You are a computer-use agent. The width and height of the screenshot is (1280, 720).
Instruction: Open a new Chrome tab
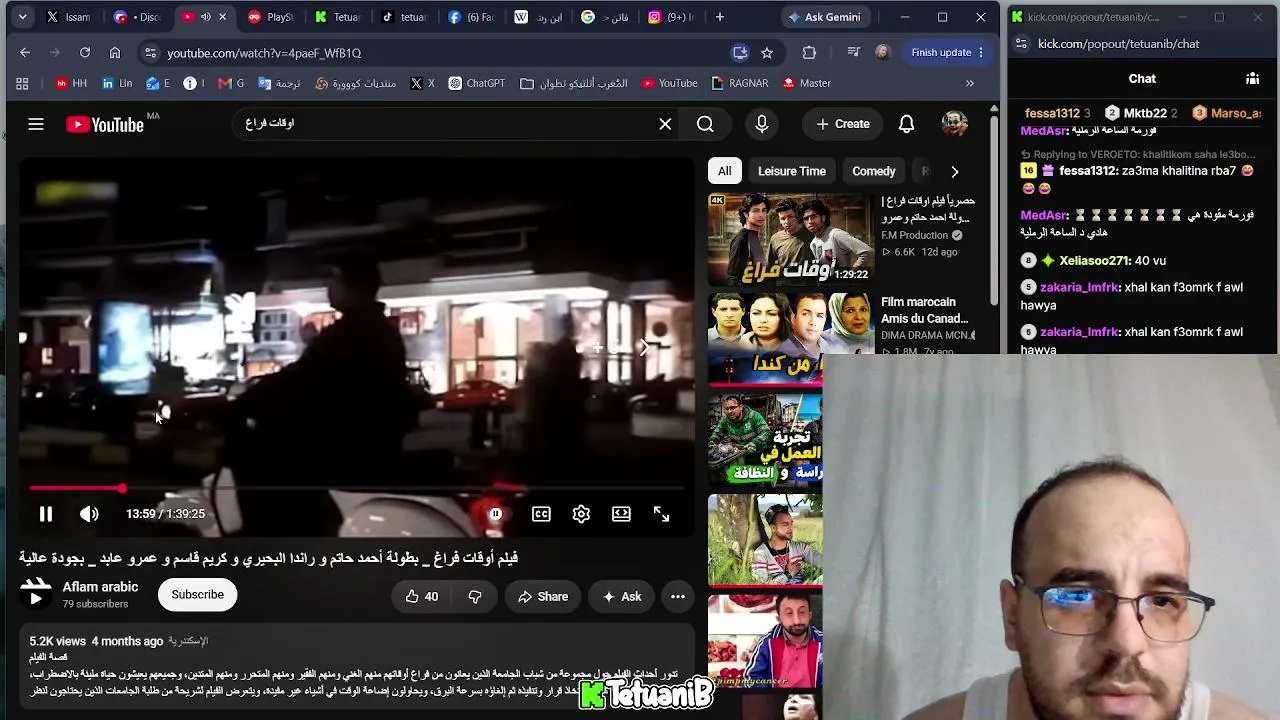point(719,17)
